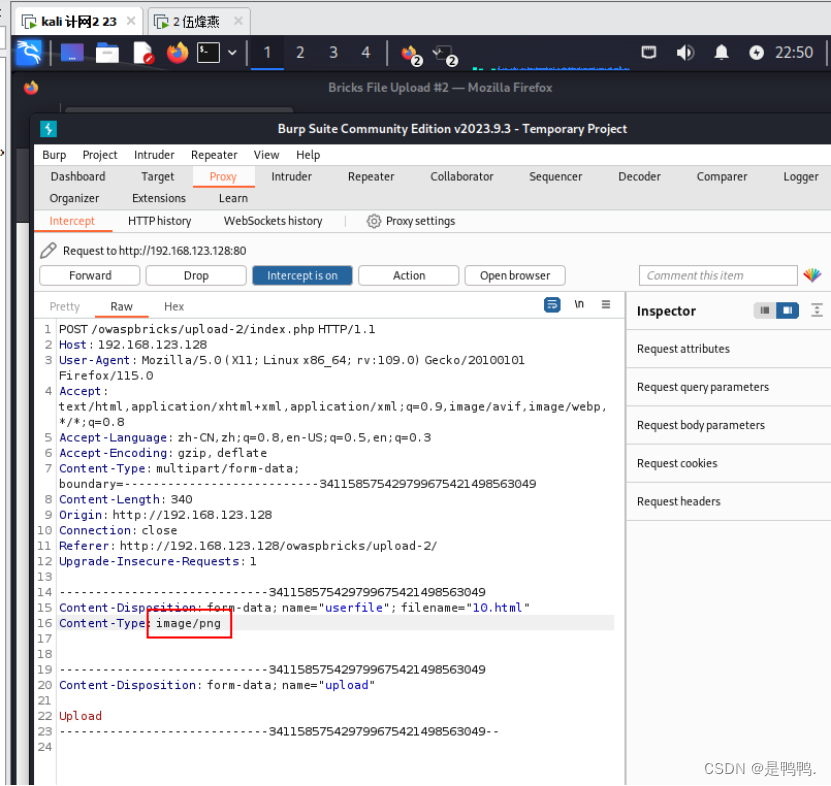Select the Proxy tab
831x786 pixels.
(x=223, y=176)
